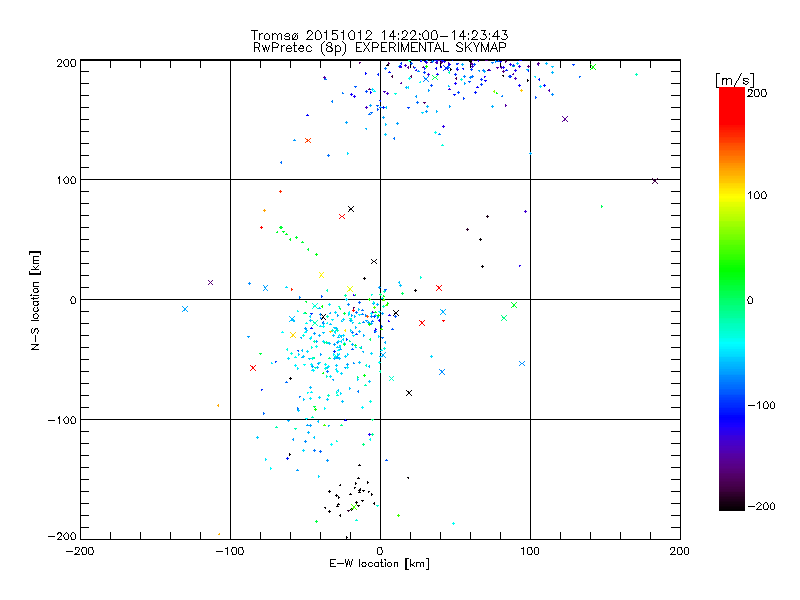Select the color bar's "100" tick label
The image size is (800, 600).
[757, 195]
